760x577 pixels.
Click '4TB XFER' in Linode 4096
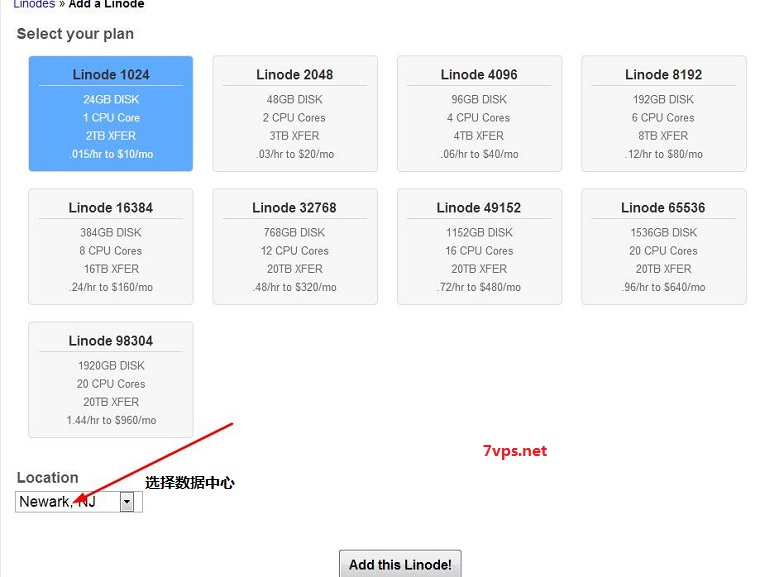[479, 136]
